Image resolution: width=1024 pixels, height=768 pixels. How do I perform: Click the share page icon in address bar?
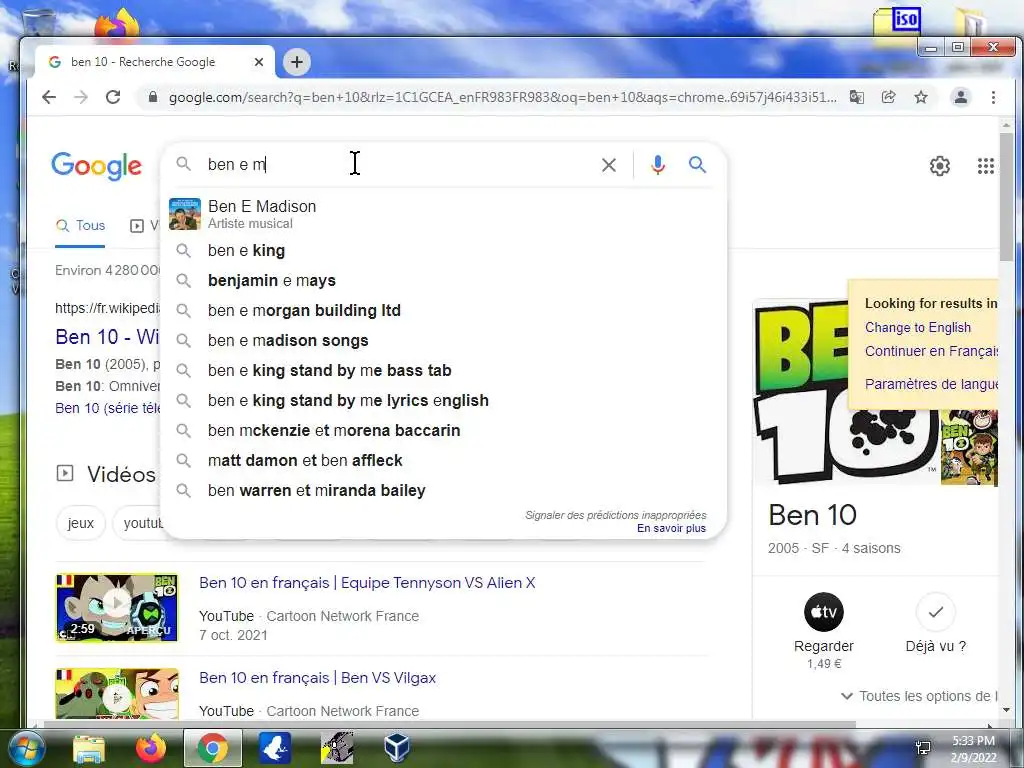click(x=888, y=97)
